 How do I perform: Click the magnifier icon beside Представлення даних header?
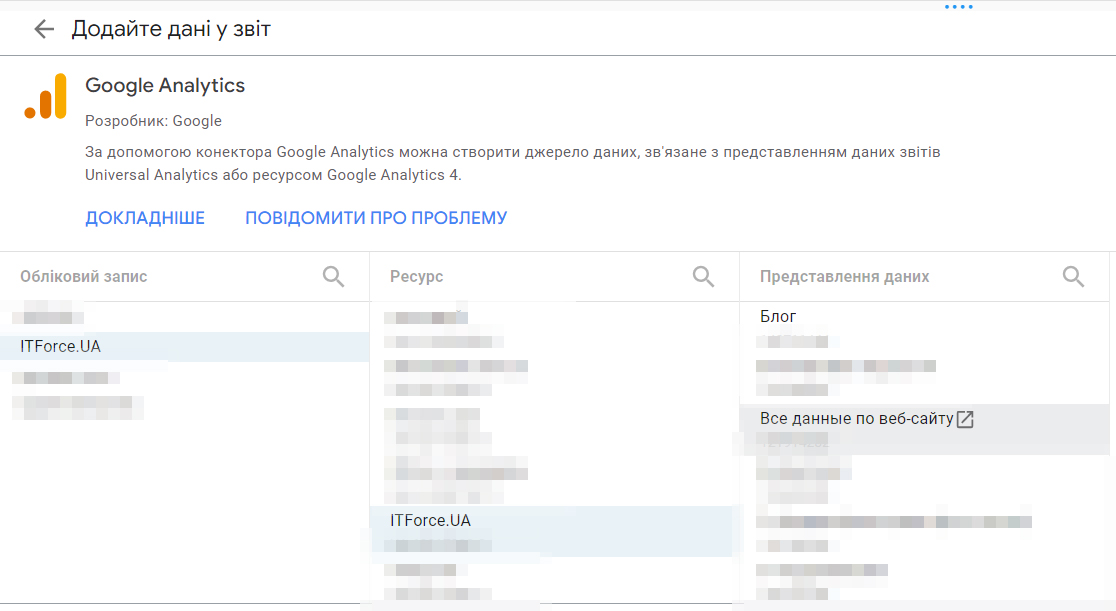(x=1073, y=276)
